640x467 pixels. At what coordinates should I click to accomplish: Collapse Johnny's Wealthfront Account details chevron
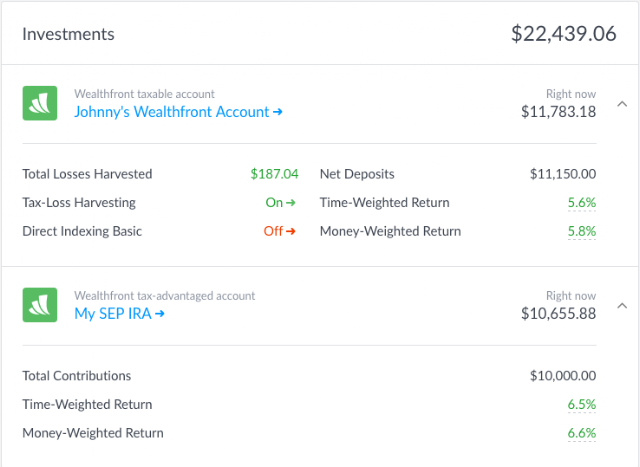[x=621, y=103]
